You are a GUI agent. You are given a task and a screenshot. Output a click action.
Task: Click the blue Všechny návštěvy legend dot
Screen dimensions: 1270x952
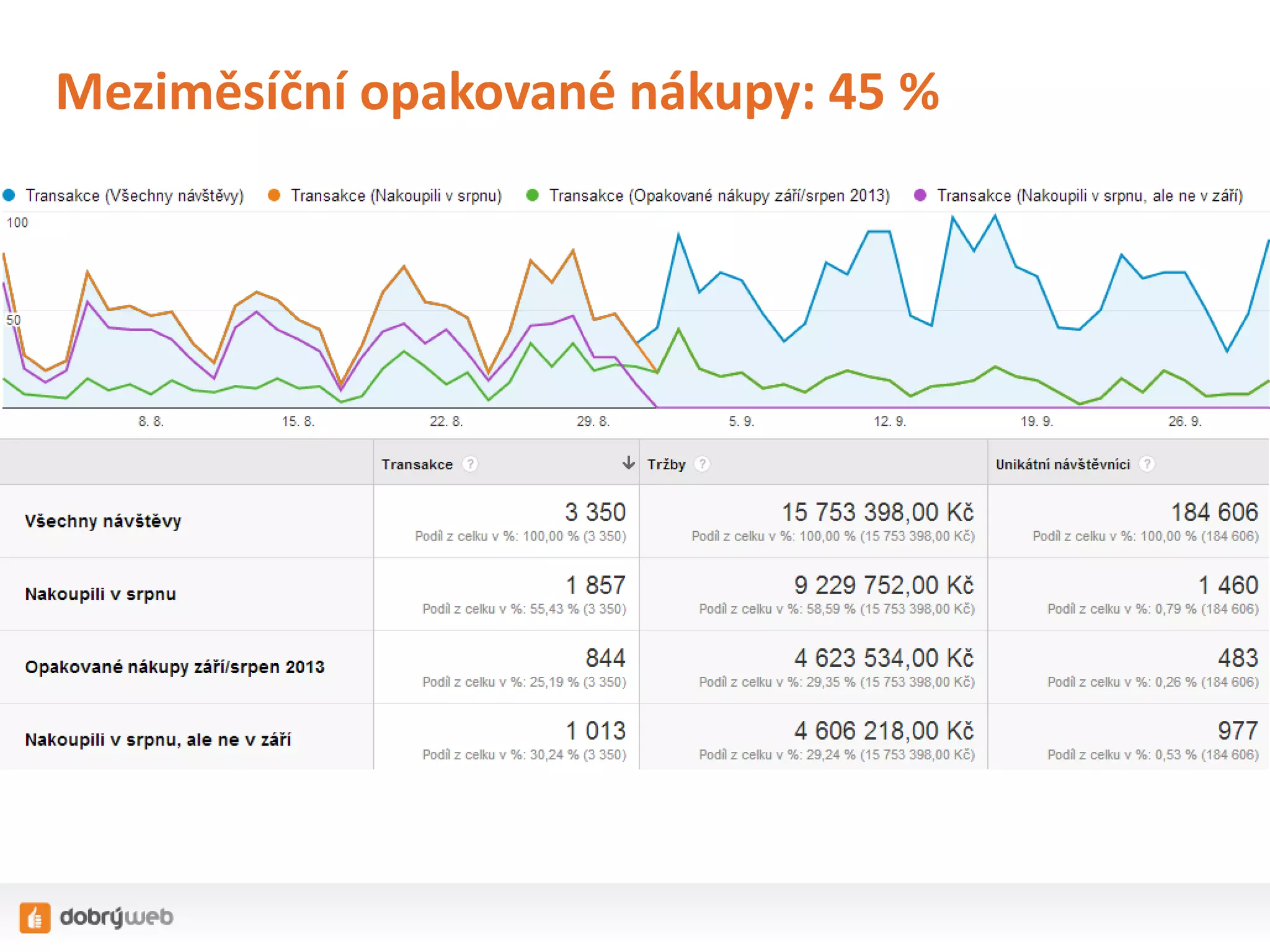[9, 195]
